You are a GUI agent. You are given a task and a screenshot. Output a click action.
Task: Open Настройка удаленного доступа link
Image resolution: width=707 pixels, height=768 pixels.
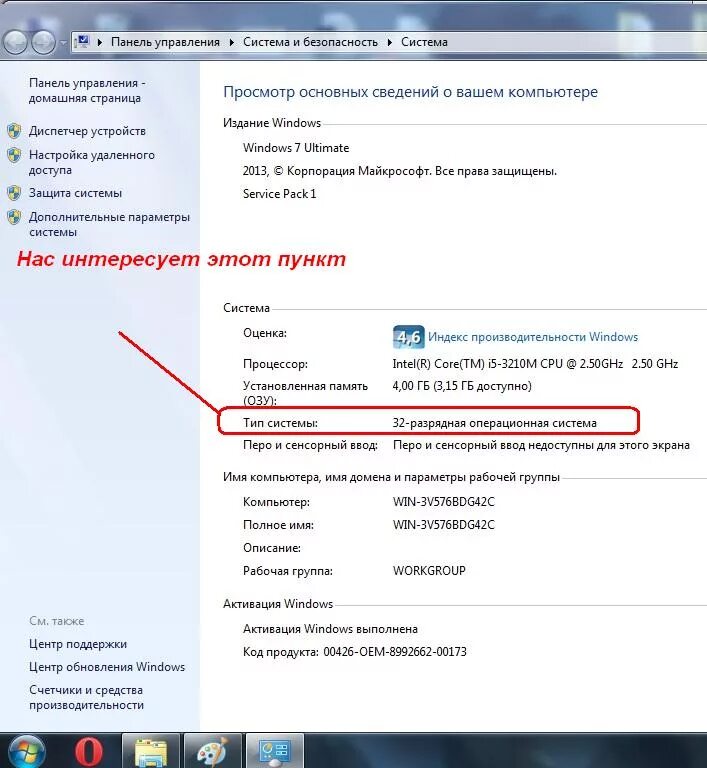pos(92,162)
